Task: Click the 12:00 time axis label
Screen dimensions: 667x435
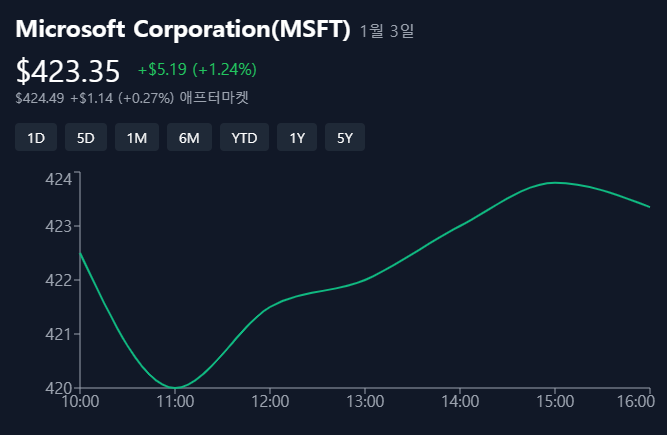Action: point(270,401)
